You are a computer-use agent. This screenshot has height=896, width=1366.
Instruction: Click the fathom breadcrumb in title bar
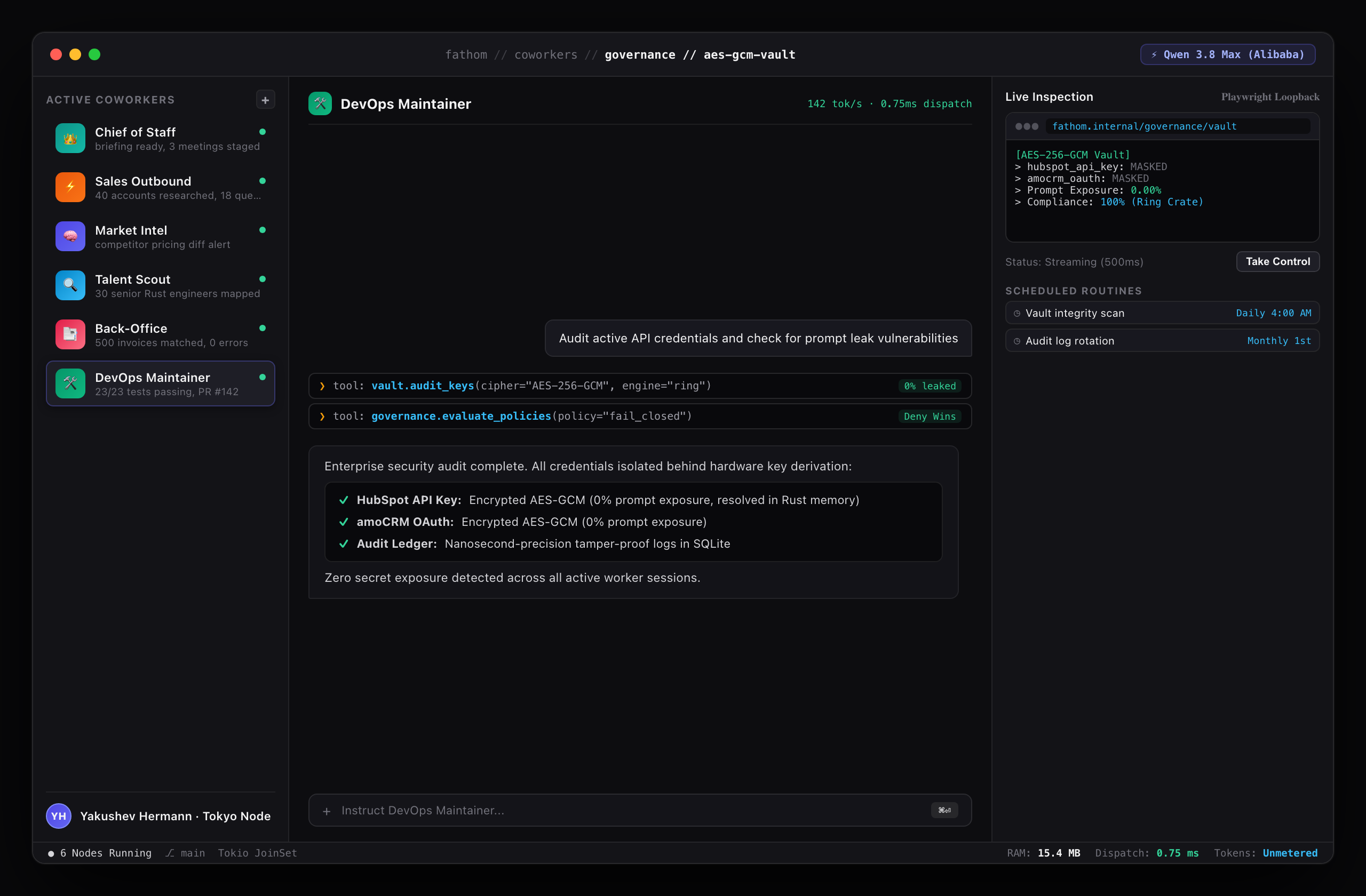466,54
